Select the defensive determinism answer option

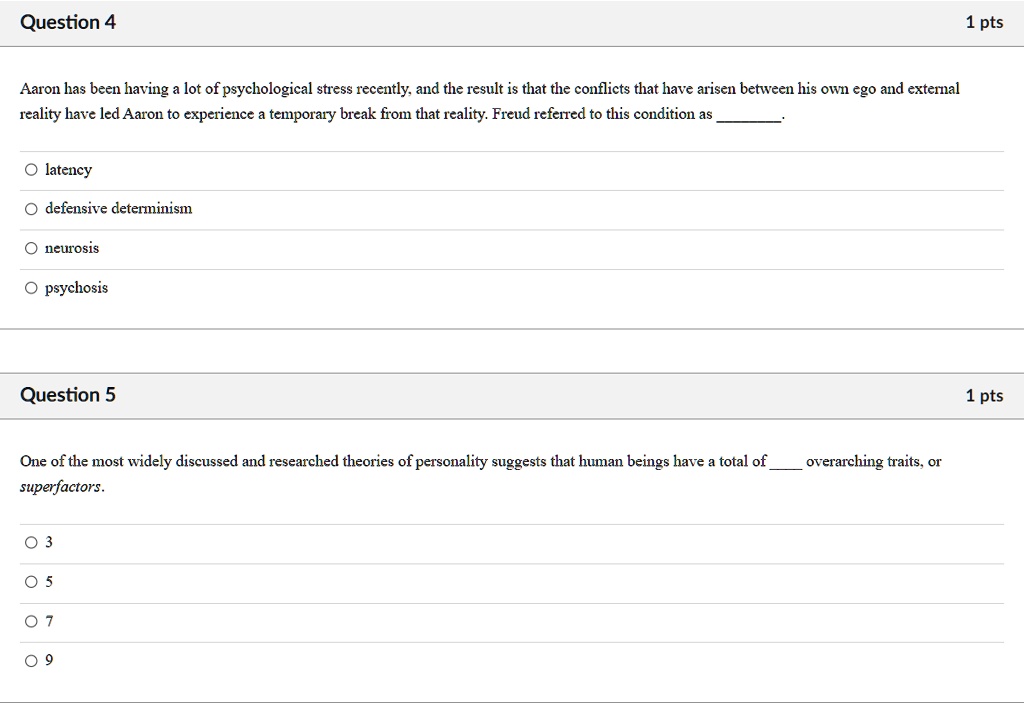click(x=31, y=208)
